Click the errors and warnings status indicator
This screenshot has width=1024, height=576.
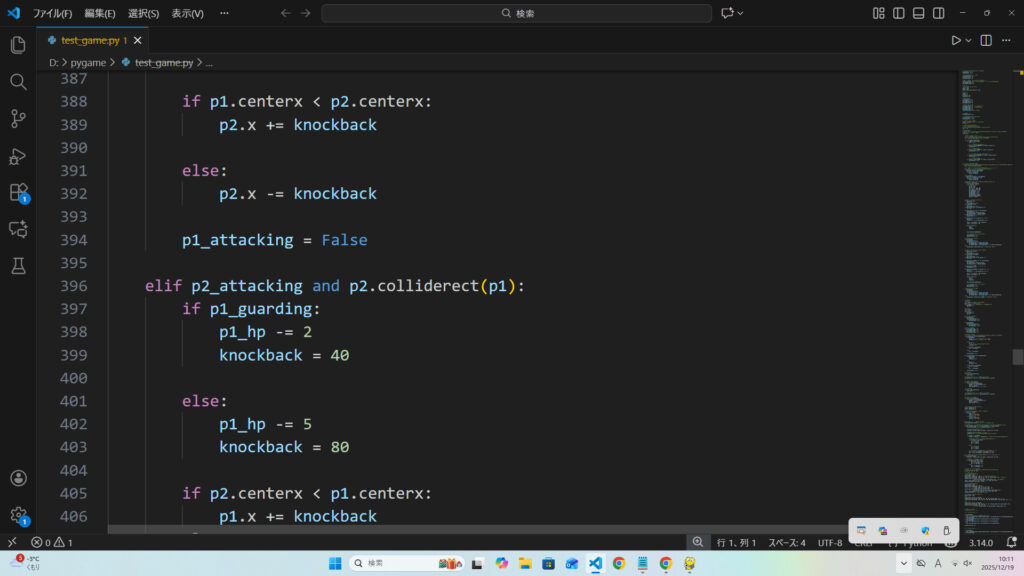pyautogui.click(x=51, y=542)
